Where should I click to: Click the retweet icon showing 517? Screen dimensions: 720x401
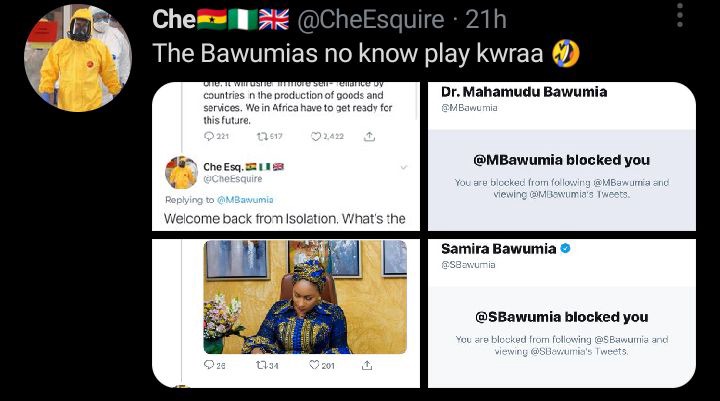262,136
